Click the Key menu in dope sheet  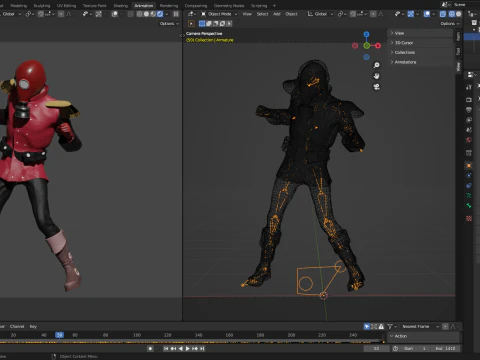pyautogui.click(x=33, y=326)
